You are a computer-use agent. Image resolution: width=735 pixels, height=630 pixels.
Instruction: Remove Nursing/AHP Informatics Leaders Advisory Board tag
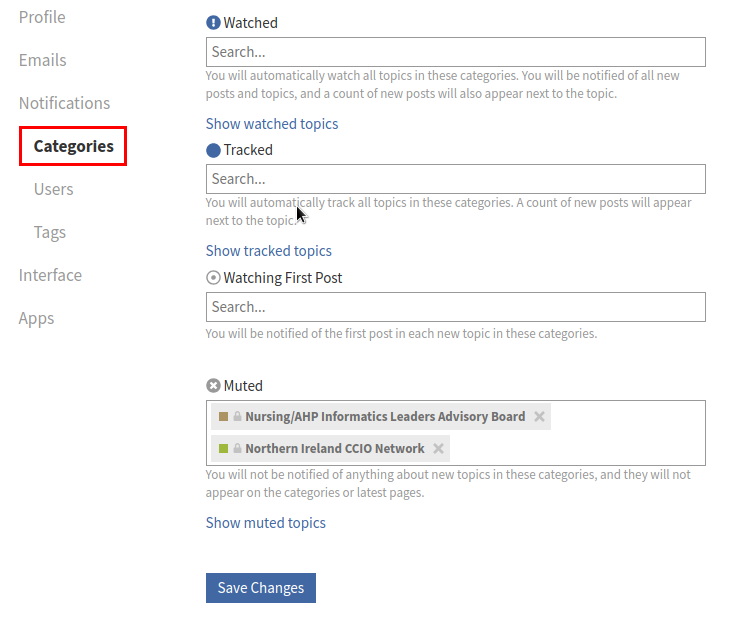(539, 417)
